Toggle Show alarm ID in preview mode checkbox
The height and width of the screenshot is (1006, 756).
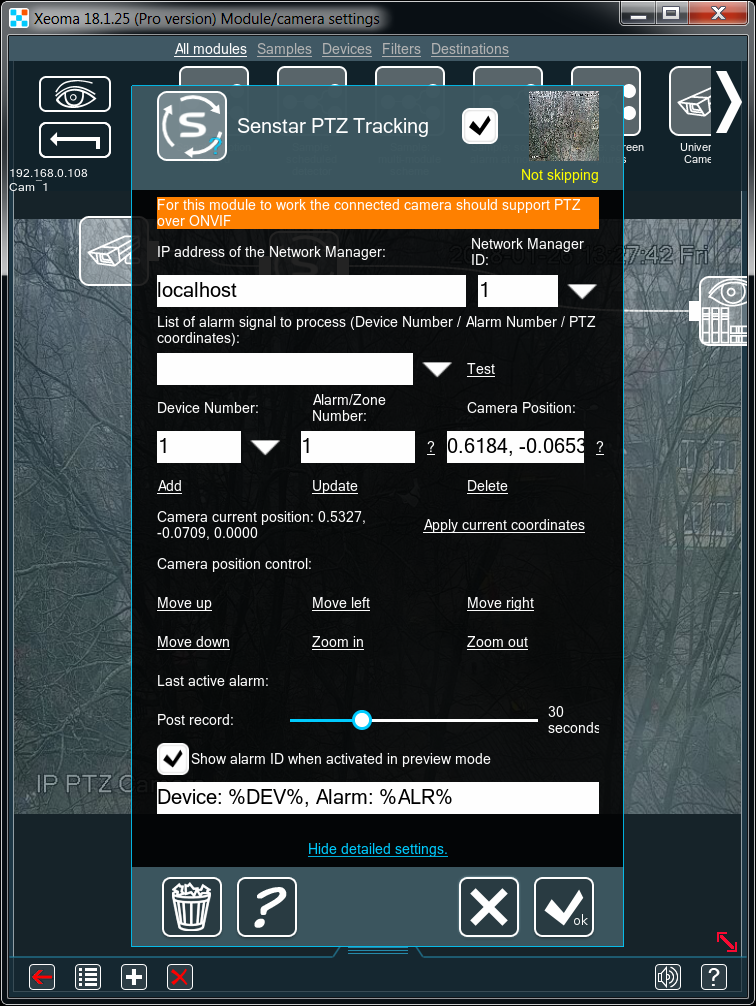pos(173,759)
